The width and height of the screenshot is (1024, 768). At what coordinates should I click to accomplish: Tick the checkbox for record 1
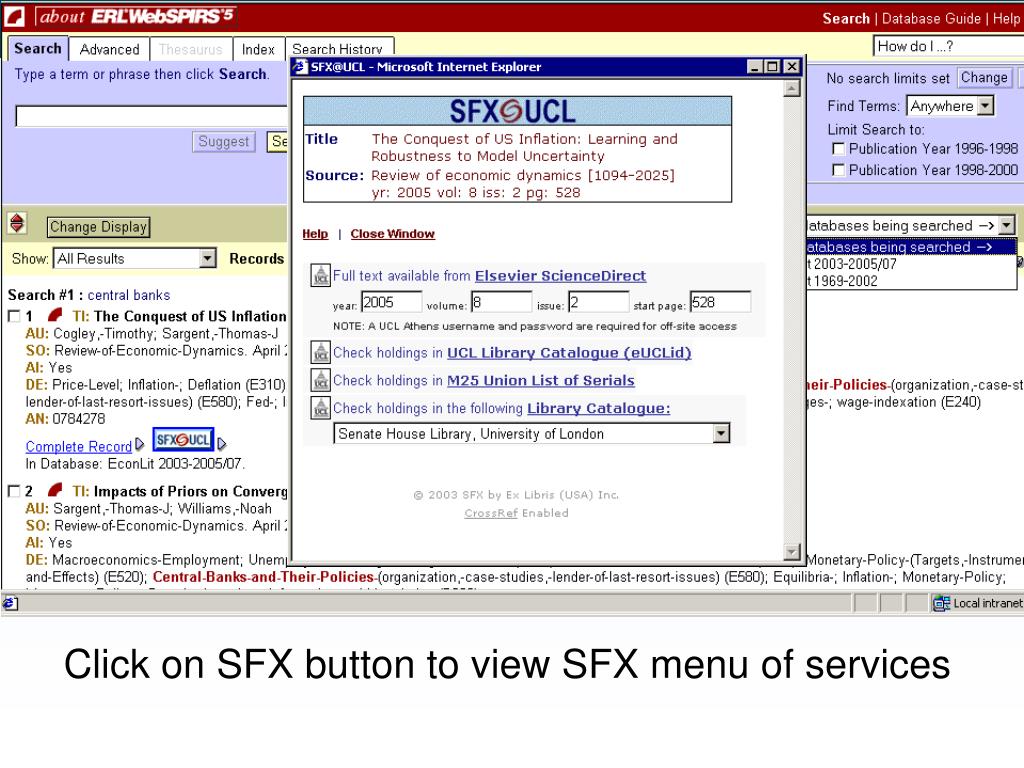pos(14,316)
